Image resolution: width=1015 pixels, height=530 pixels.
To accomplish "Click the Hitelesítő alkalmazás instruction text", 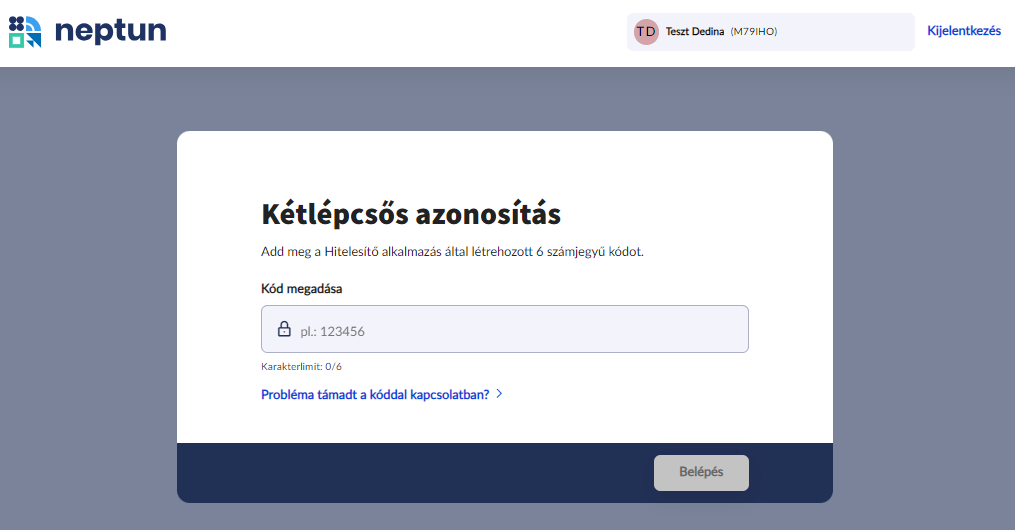I will 452,251.
